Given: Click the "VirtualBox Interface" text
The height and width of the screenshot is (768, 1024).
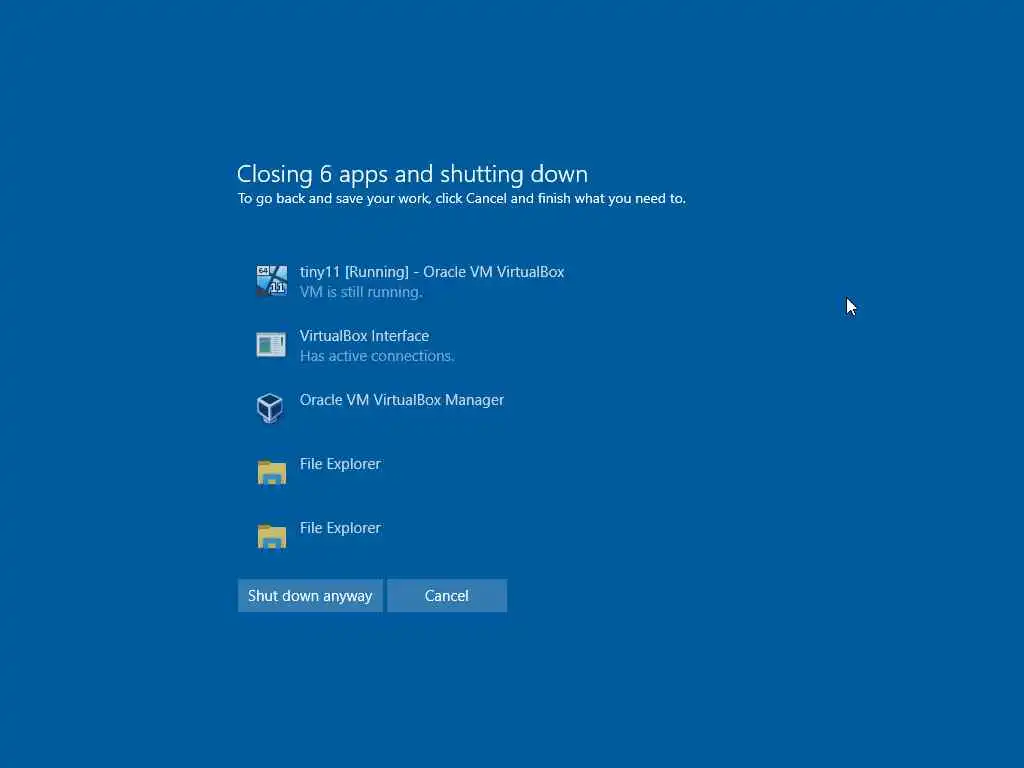Looking at the screenshot, I should [x=364, y=336].
